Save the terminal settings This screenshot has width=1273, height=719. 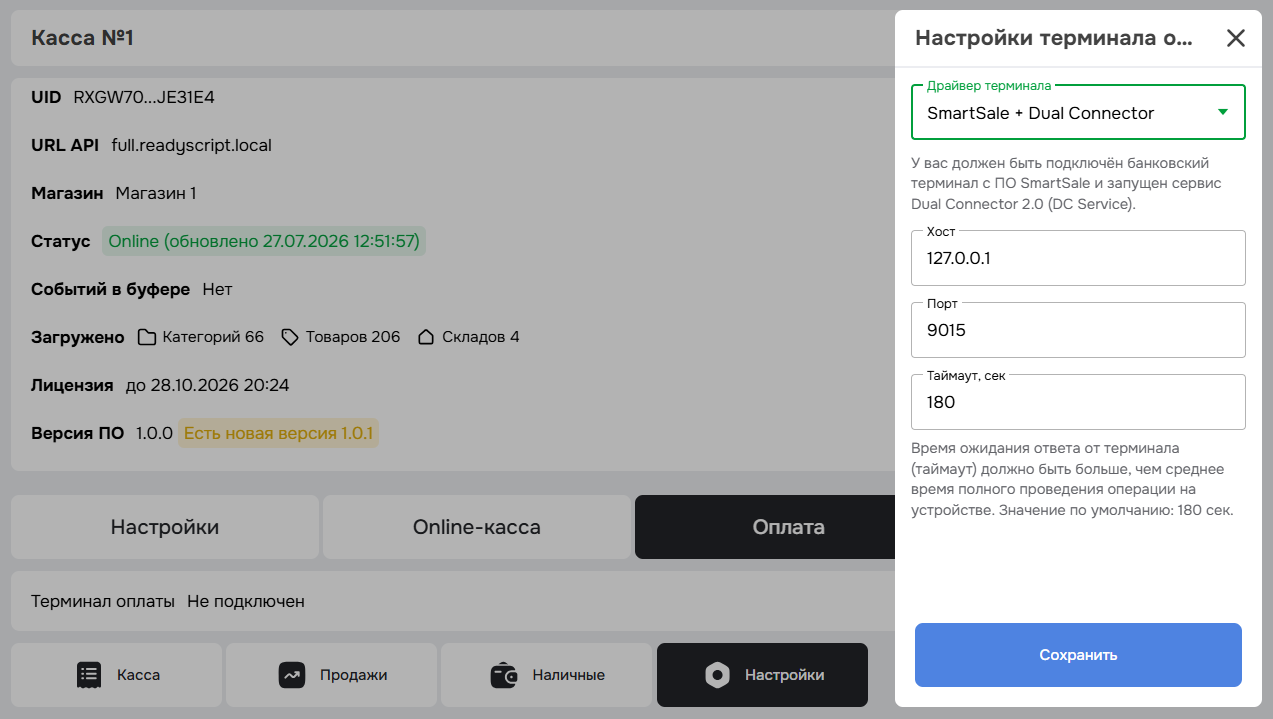[x=1078, y=655]
